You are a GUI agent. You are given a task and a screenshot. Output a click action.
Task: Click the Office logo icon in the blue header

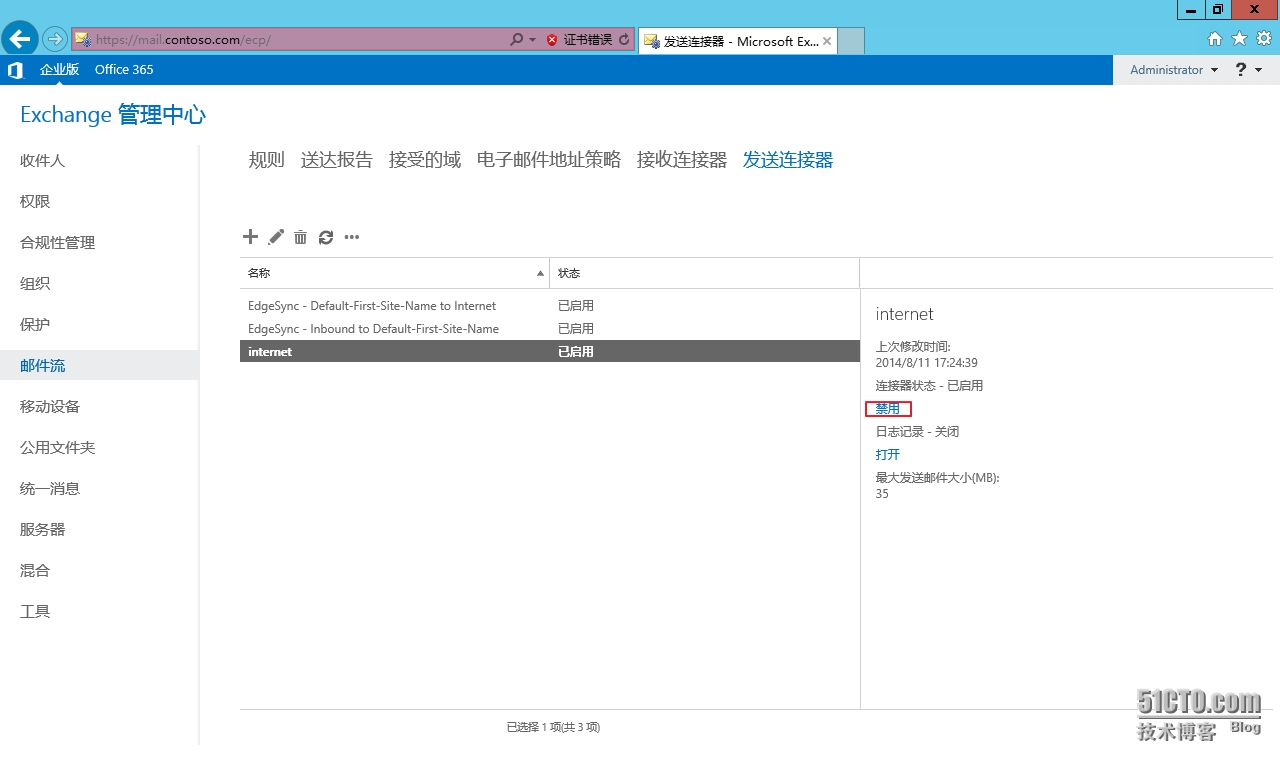tap(15, 70)
